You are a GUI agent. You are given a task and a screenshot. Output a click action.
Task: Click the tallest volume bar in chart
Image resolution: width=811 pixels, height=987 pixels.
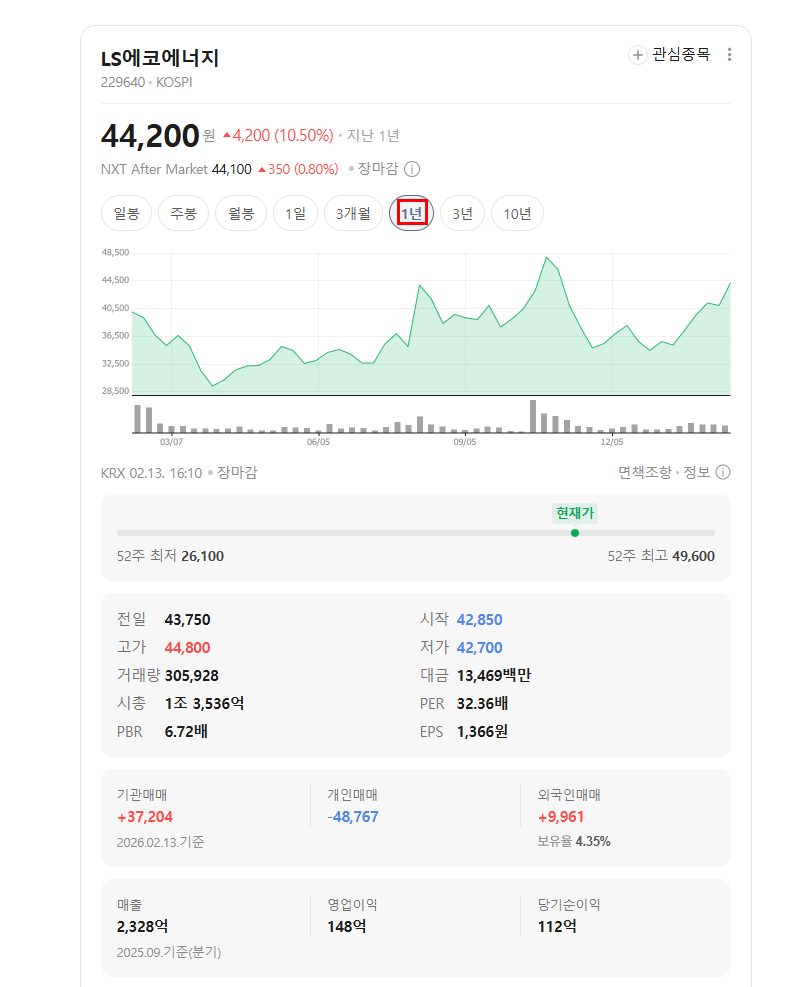pos(533,416)
